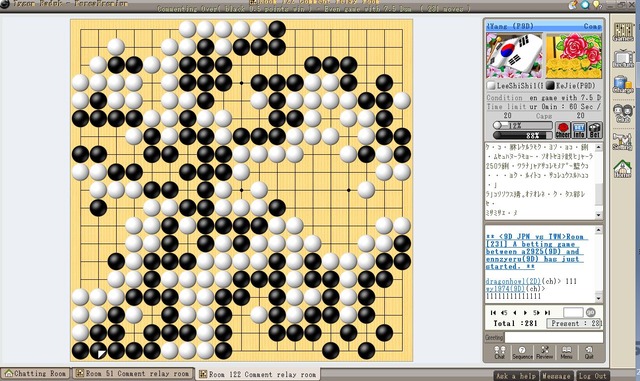The width and height of the screenshot is (640, 381).
Task: Click the commentary box scroll-up arrow
Action: click(x=598, y=147)
